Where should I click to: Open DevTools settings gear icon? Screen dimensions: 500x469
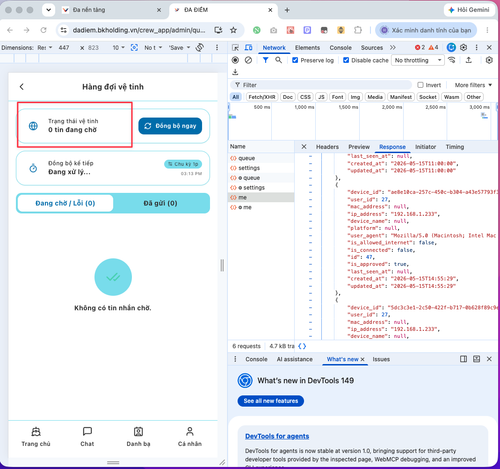(x=463, y=48)
